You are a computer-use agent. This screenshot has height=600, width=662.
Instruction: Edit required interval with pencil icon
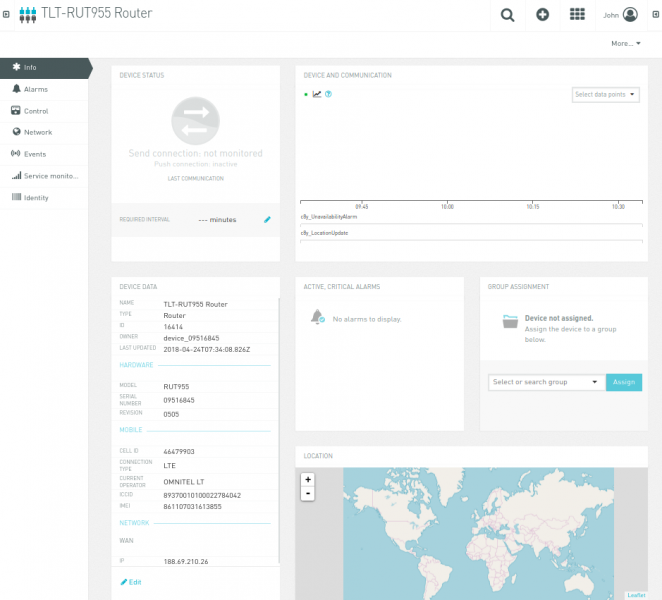pyautogui.click(x=267, y=219)
